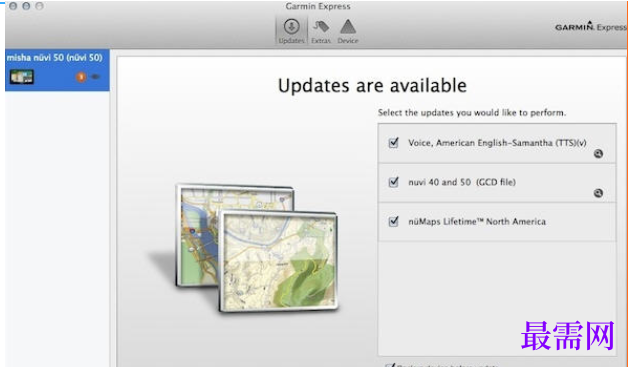Click nüMaps Lifetime North America label

[477, 222]
